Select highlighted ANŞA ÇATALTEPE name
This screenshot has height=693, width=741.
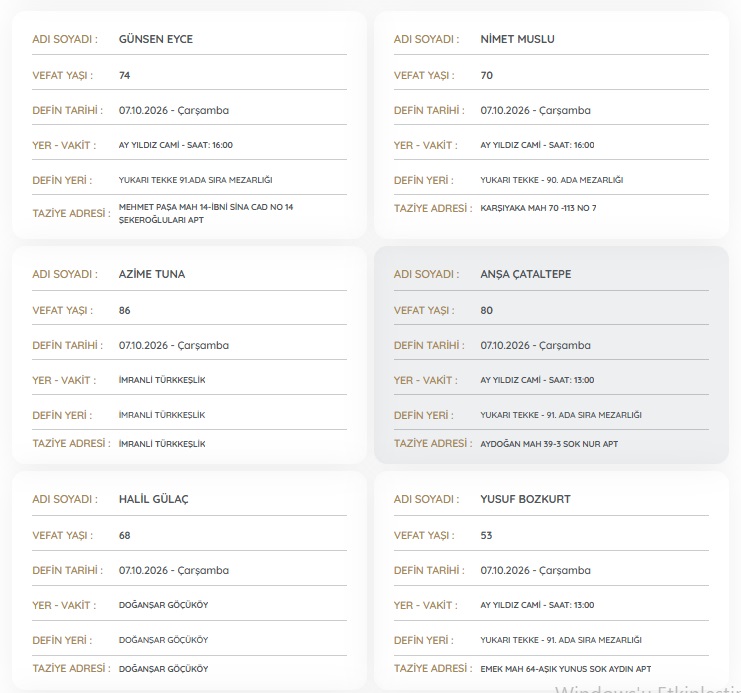[x=526, y=274]
